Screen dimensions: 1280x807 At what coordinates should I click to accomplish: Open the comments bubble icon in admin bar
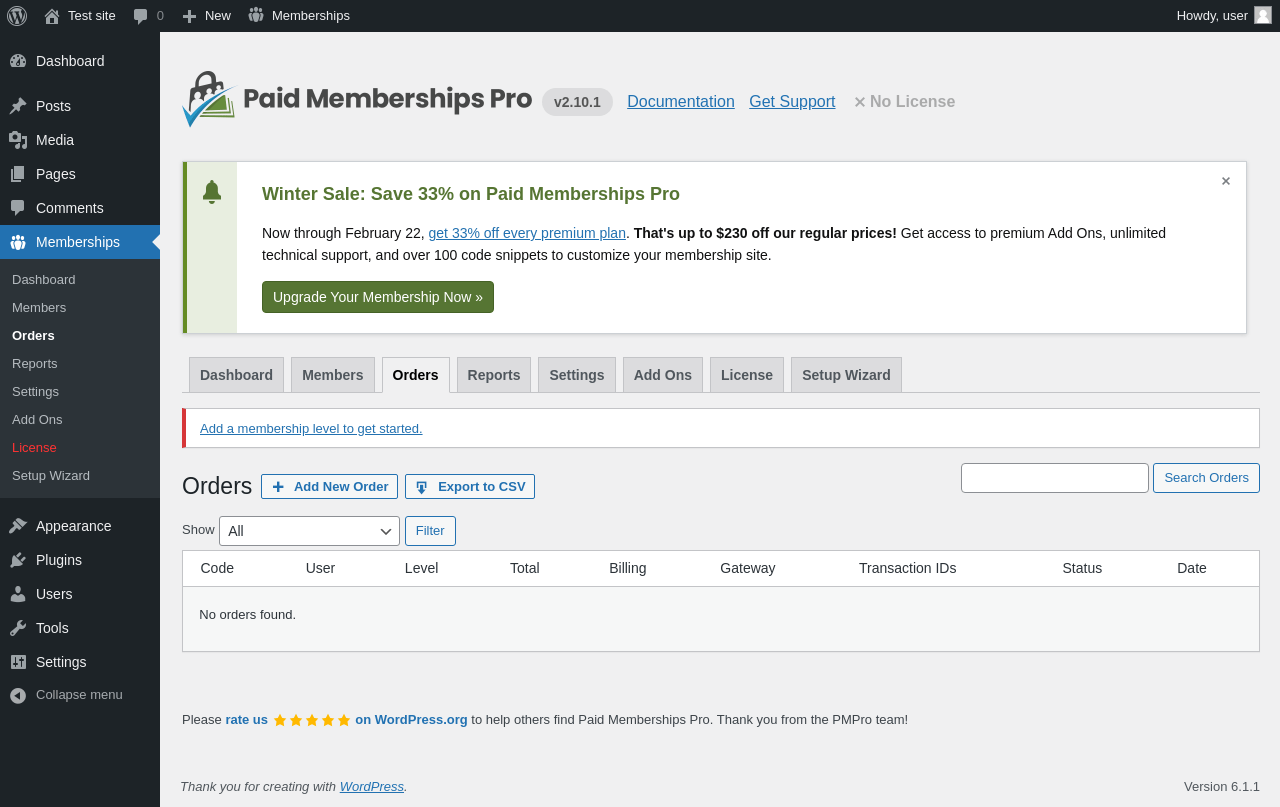pos(141,16)
